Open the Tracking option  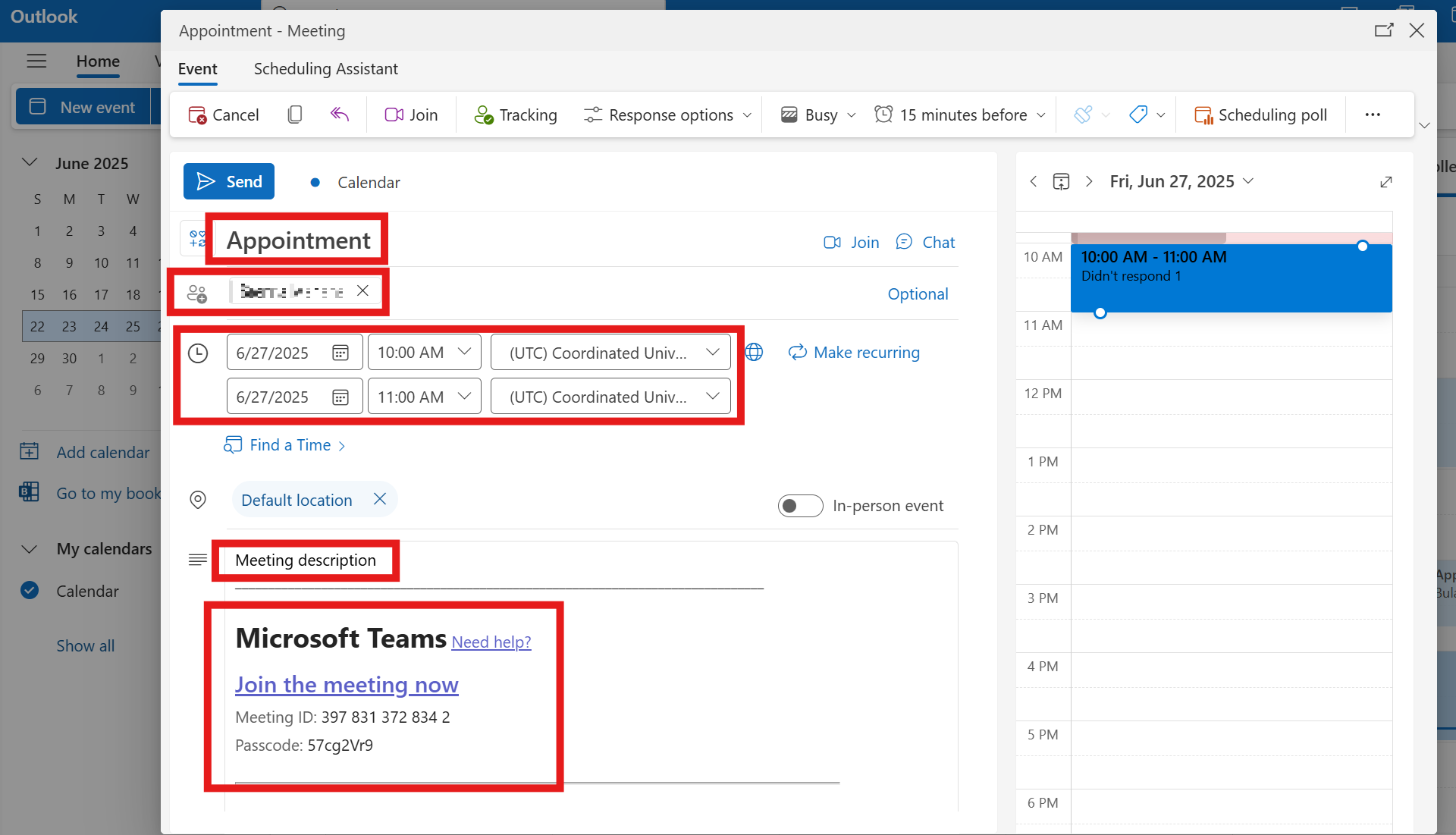coord(516,115)
